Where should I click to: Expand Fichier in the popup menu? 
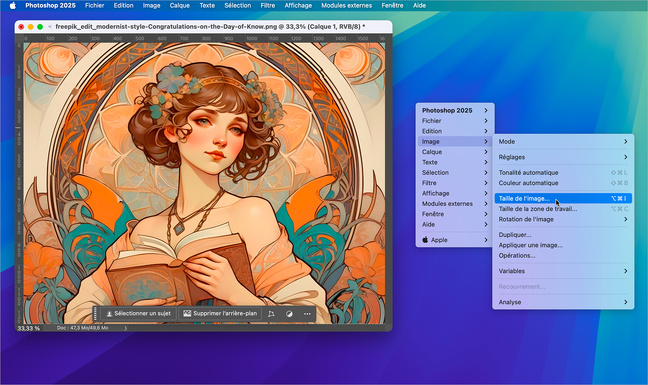(455, 121)
